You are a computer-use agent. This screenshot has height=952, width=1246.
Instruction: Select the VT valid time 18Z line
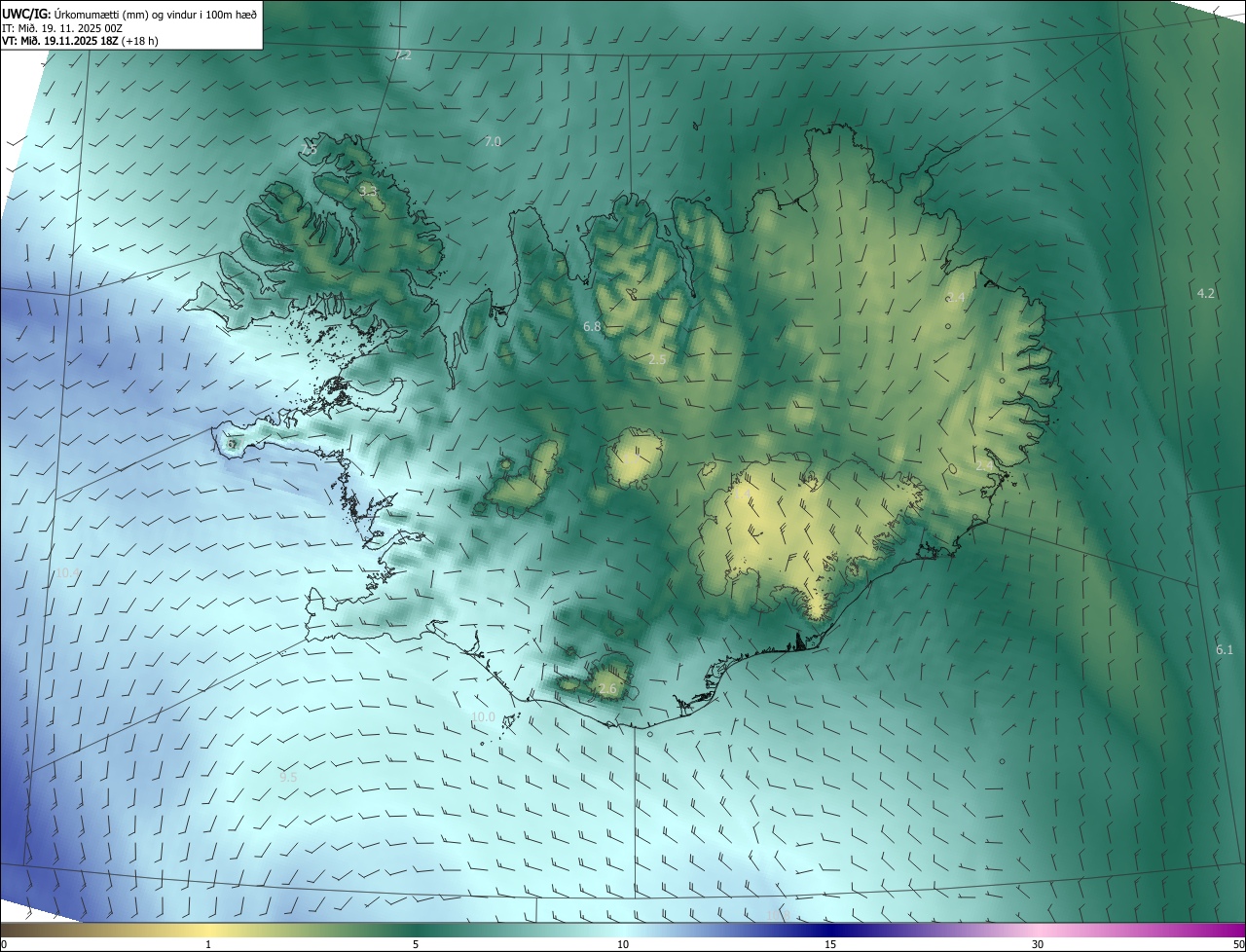pyautogui.click(x=80, y=42)
